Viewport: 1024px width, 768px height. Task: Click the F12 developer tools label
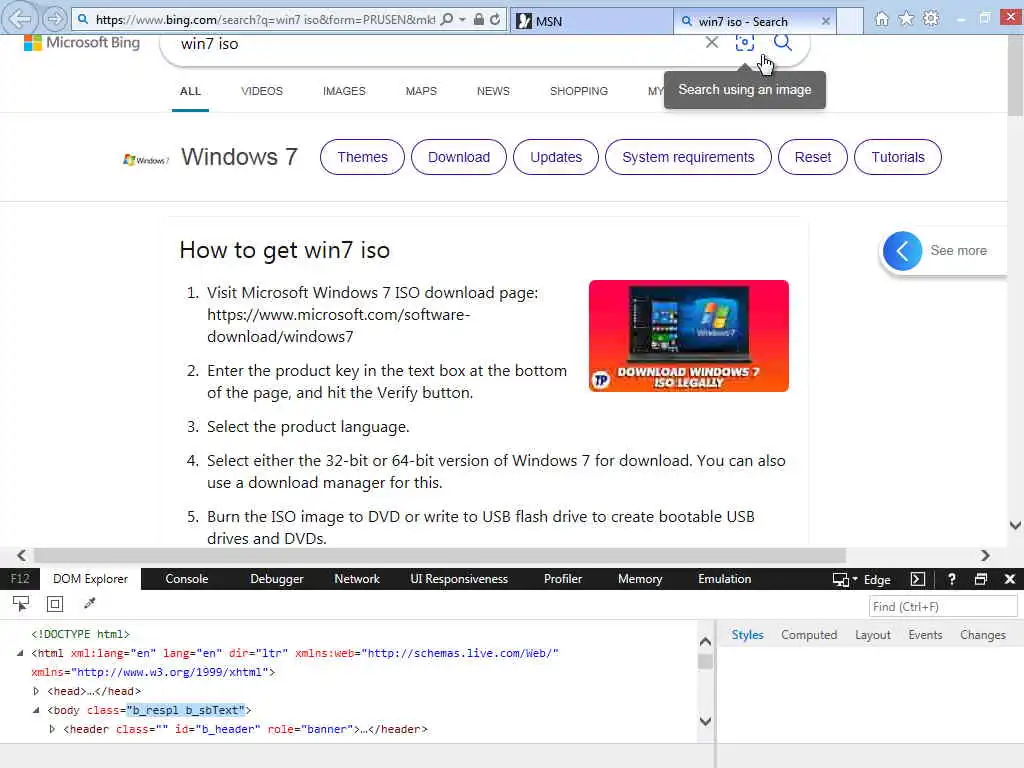20,579
